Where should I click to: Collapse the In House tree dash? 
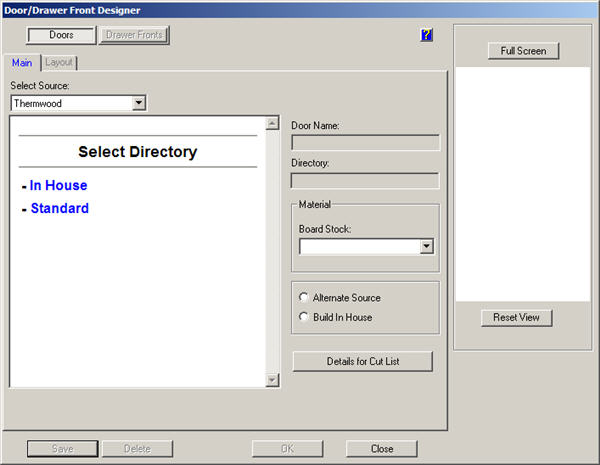pyautogui.click(x=23, y=186)
